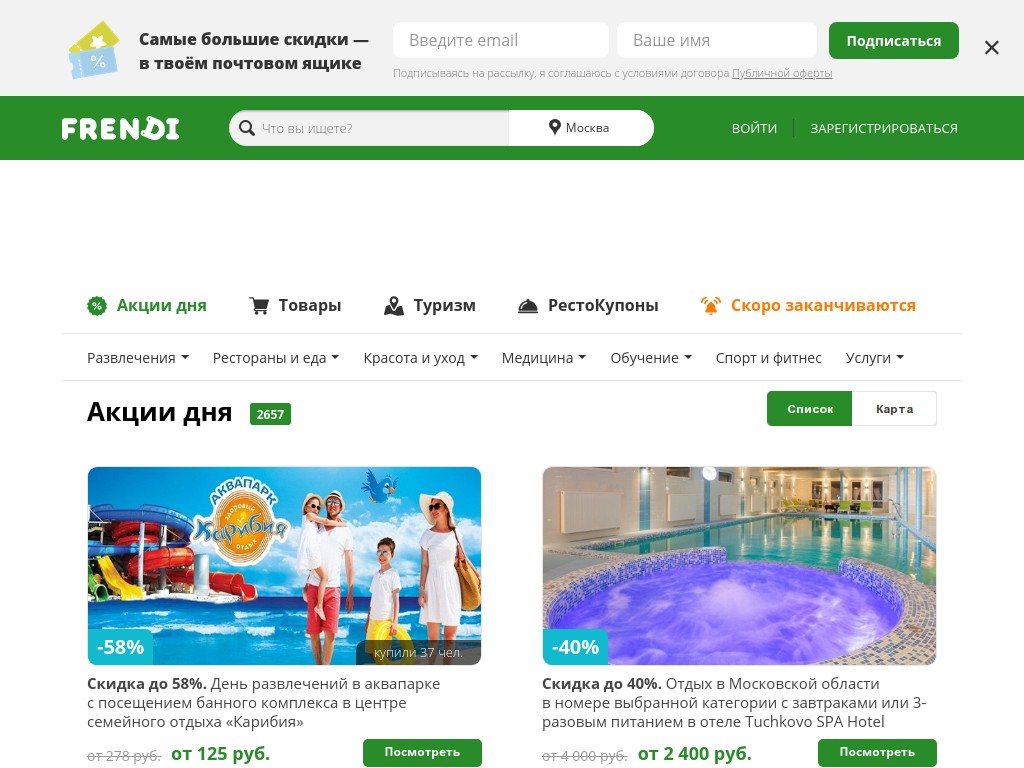1024x768 pixels.
Task: Click the Туризм map marker icon
Action: (394, 306)
